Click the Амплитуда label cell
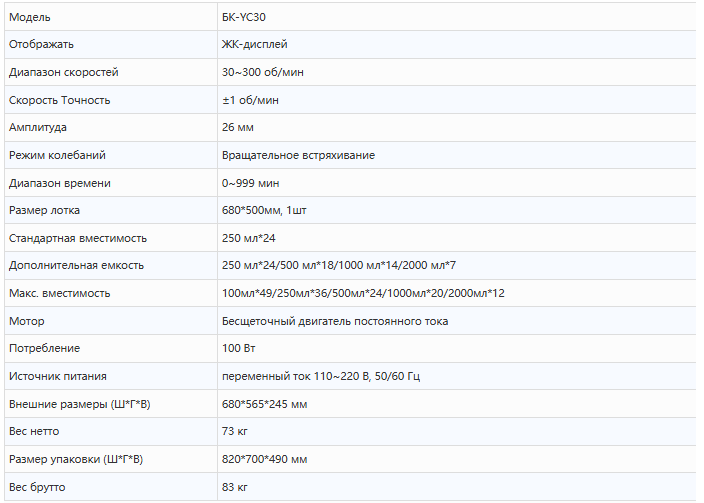 (111, 128)
